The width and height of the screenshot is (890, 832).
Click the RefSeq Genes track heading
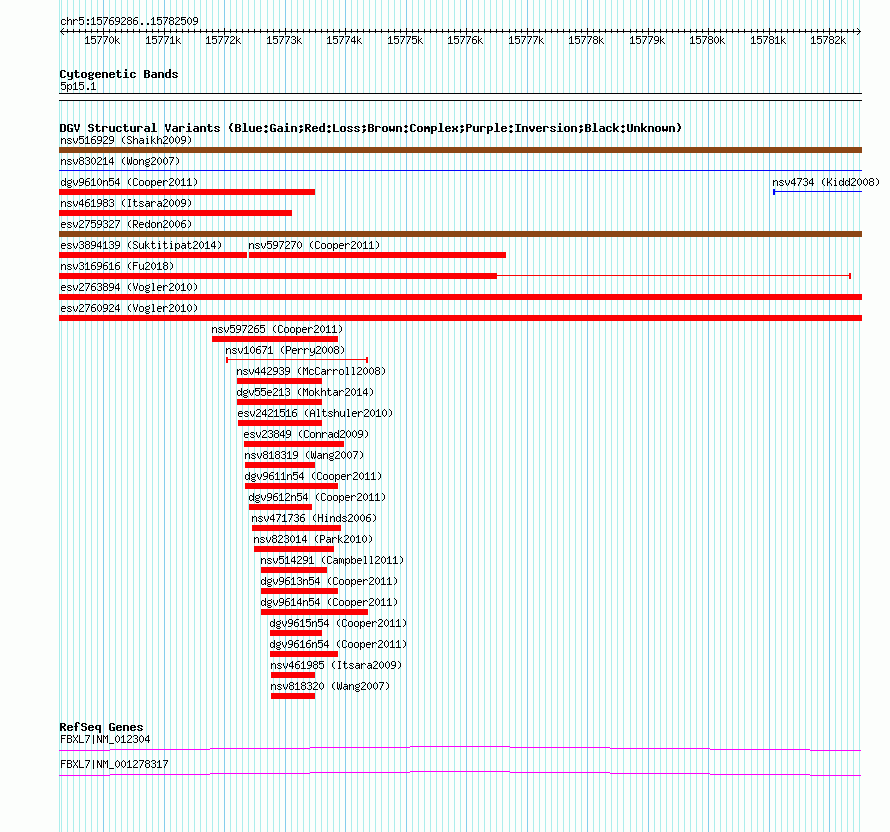click(102, 727)
